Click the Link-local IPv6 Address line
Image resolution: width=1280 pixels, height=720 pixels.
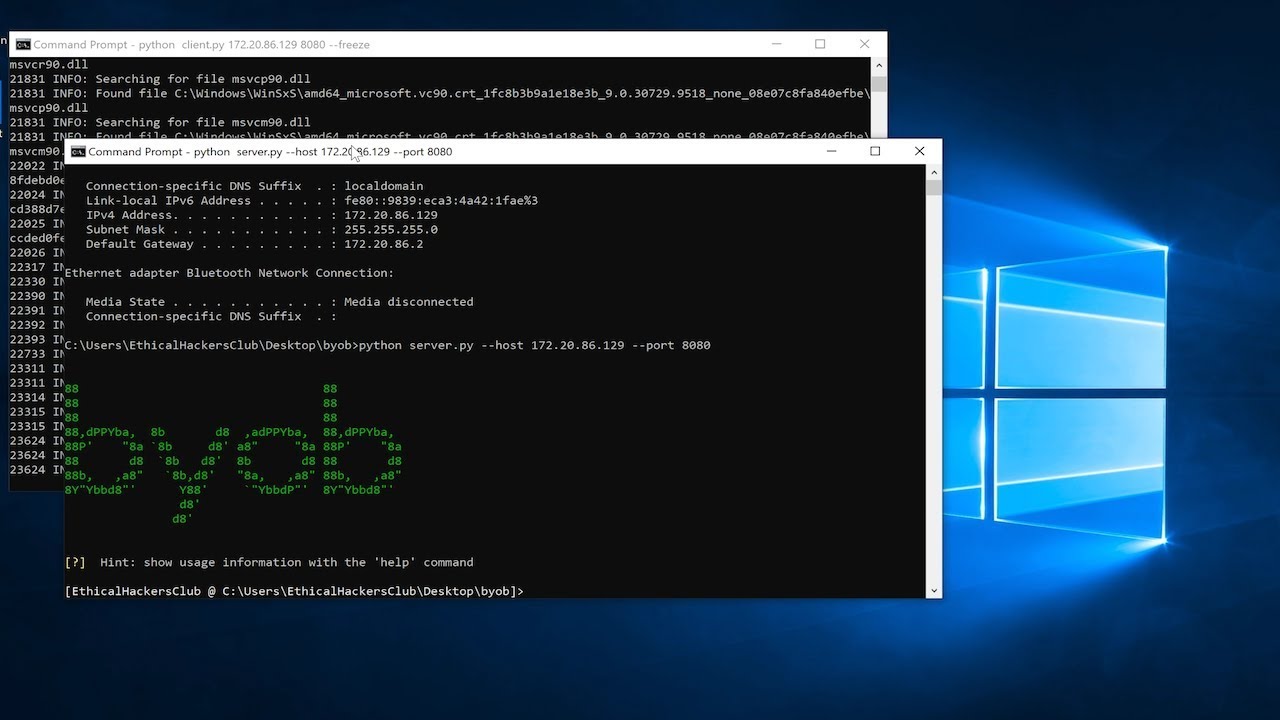coord(311,200)
